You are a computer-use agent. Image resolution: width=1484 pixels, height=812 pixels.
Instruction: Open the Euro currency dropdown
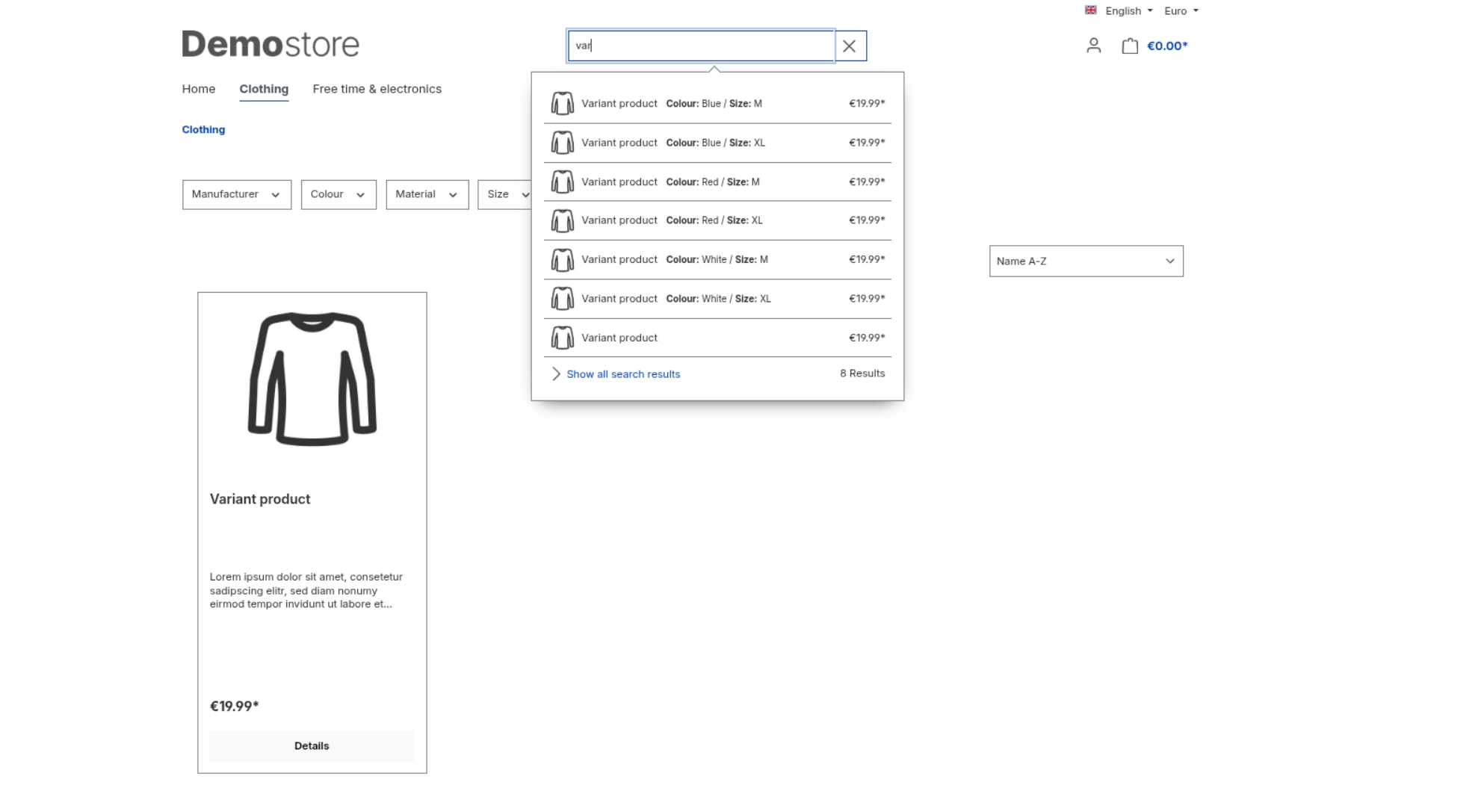pos(1181,10)
